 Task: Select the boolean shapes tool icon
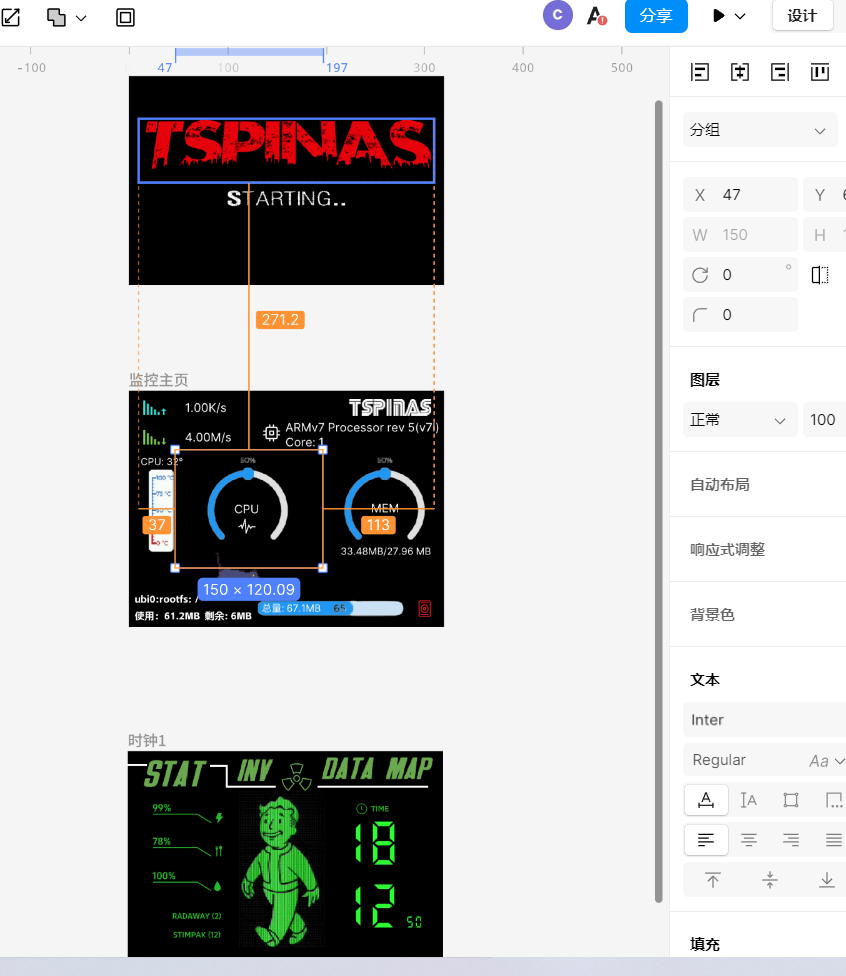(56, 17)
